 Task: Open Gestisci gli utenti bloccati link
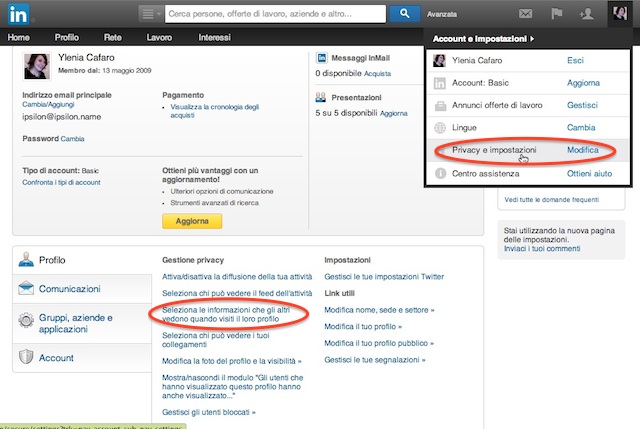[x=208, y=411]
